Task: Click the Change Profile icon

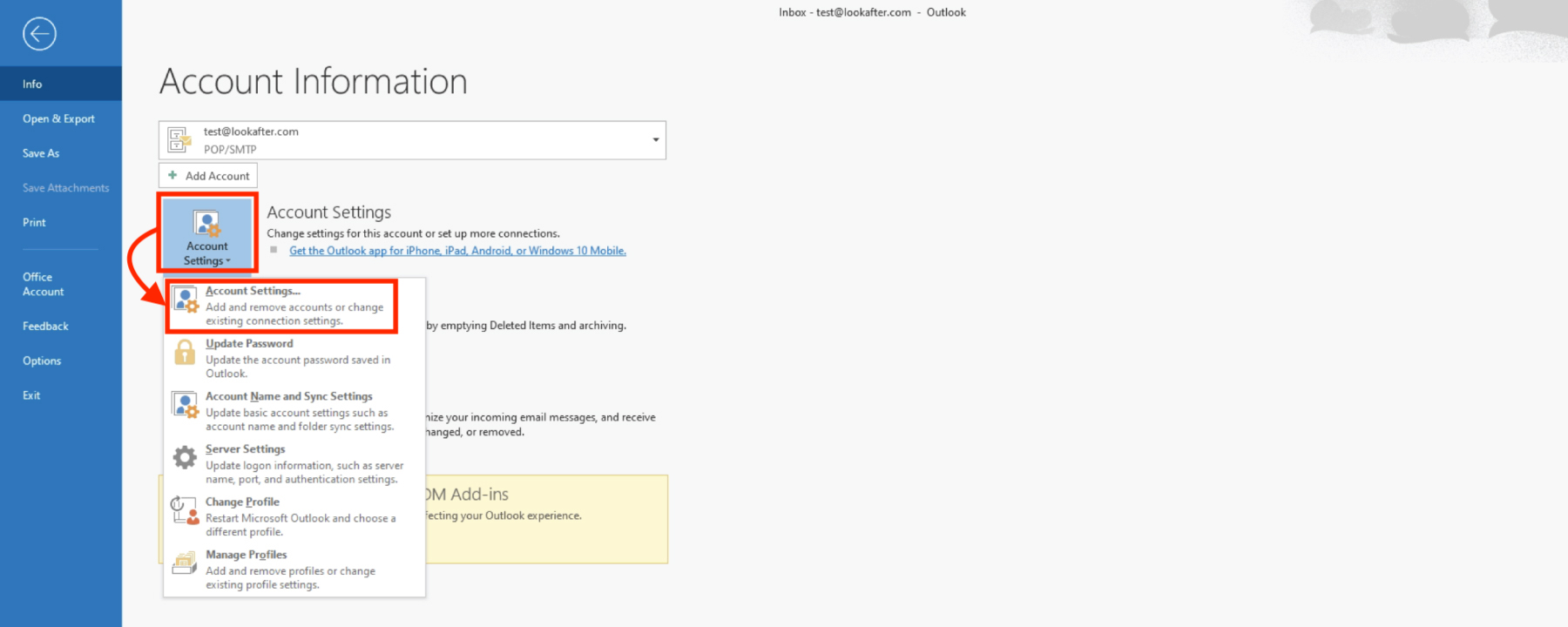Action: (x=185, y=510)
